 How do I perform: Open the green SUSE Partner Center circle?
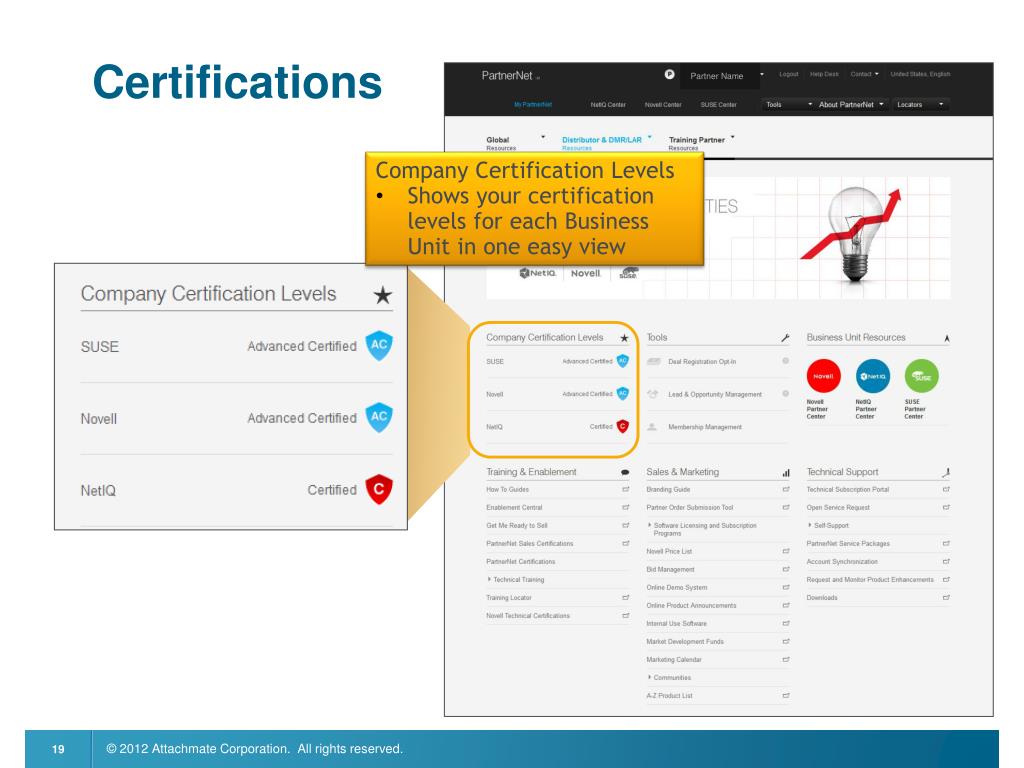point(921,376)
